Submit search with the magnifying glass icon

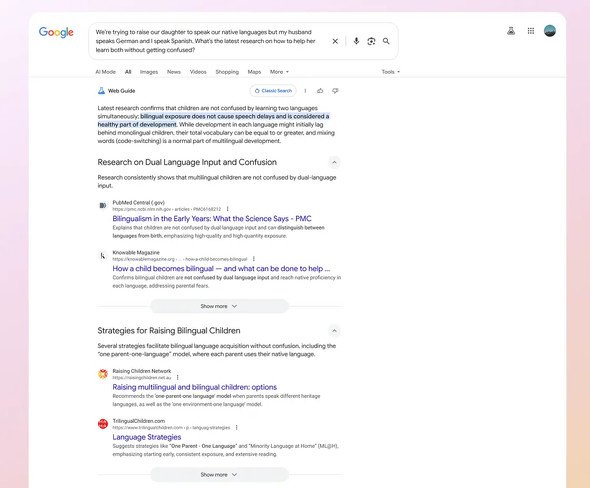pyautogui.click(x=386, y=41)
